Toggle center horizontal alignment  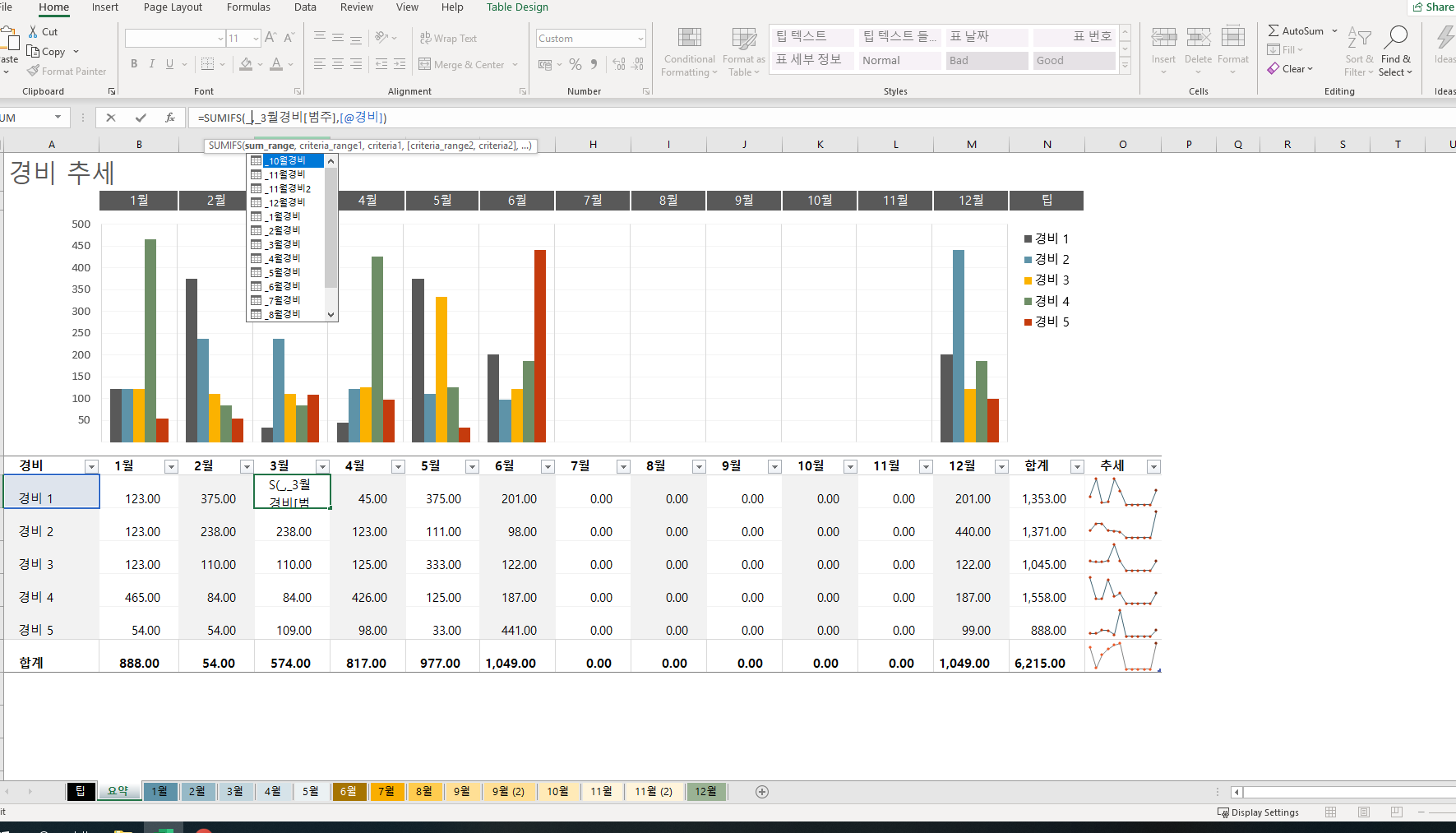click(x=338, y=64)
